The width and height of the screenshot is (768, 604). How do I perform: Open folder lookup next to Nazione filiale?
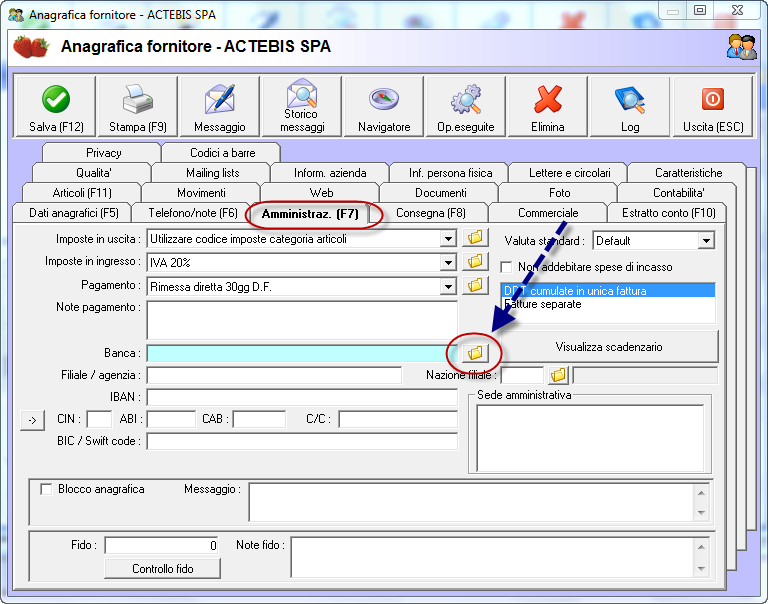coord(558,375)
